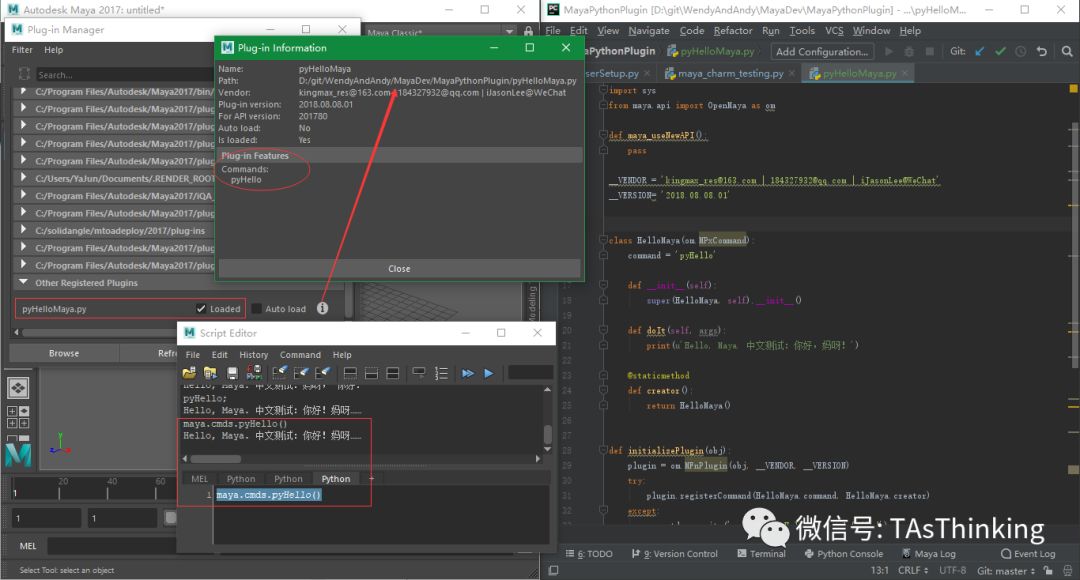Image resolution: width=1080 pixels, height=580 pixels.
Task: Open History menu in Script Editor
Action: pos(253,355)
